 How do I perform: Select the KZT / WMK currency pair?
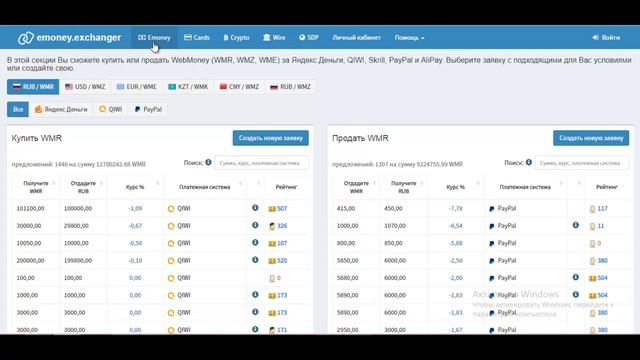pyautogui.click(x=188, y=87)
